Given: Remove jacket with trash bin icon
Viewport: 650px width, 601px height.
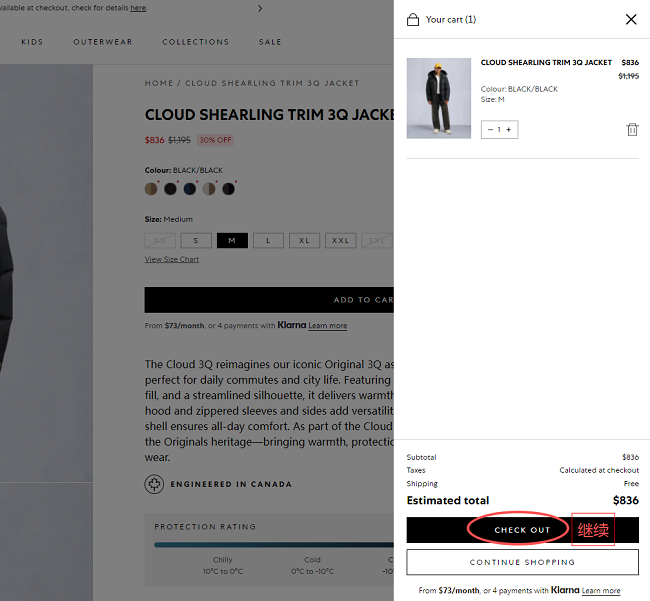Looking at the screenshot, I should point(632,130).
